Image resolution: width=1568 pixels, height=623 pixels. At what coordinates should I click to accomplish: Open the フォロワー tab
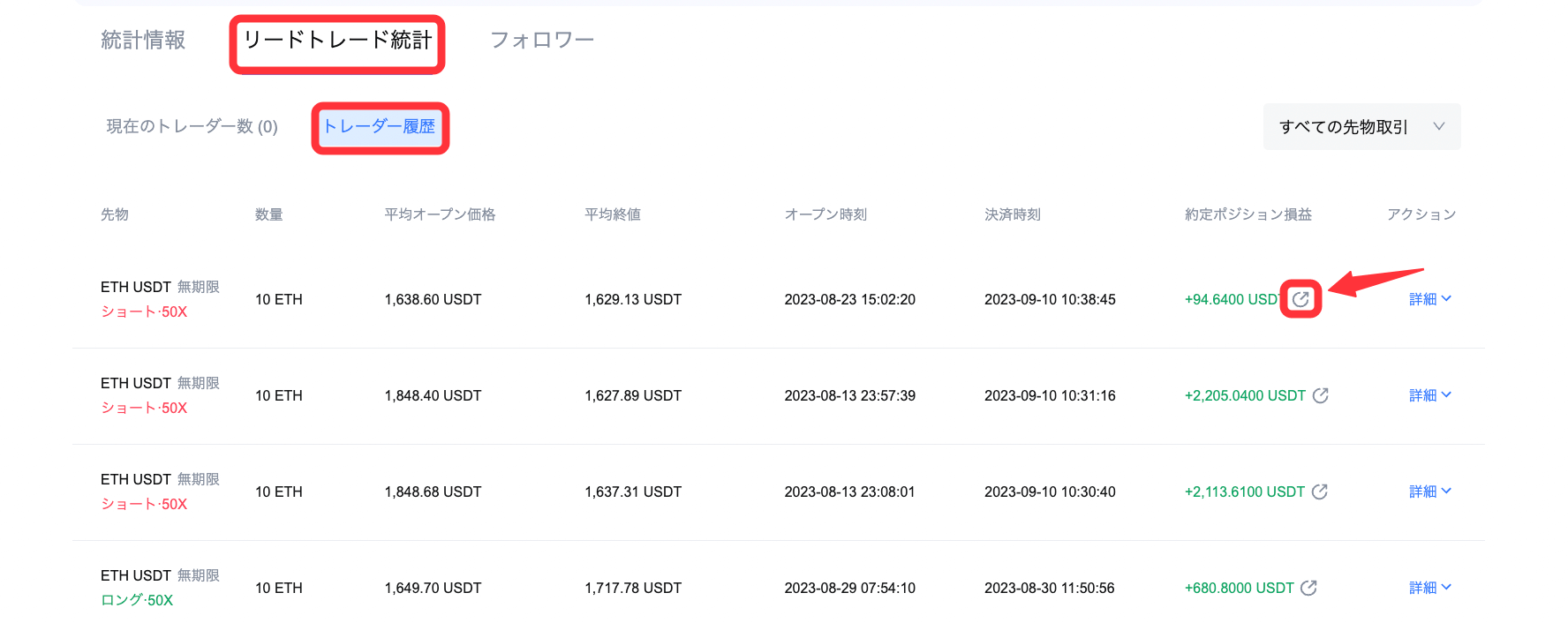(x=541, y=41)
